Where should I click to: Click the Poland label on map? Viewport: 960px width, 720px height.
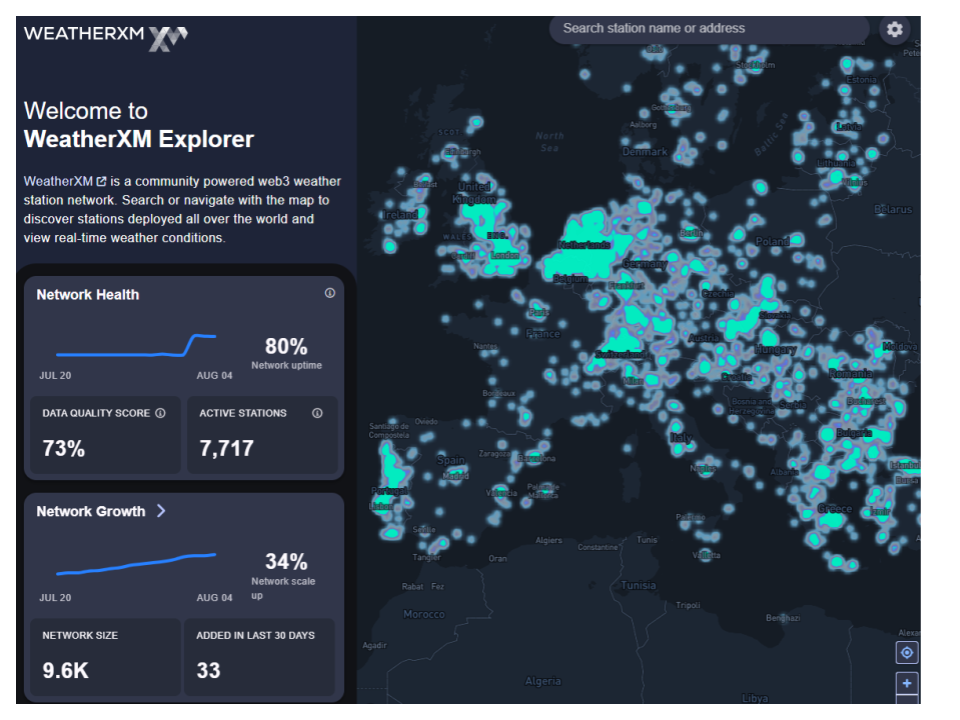pyautogui.click(x=772, y=241)
